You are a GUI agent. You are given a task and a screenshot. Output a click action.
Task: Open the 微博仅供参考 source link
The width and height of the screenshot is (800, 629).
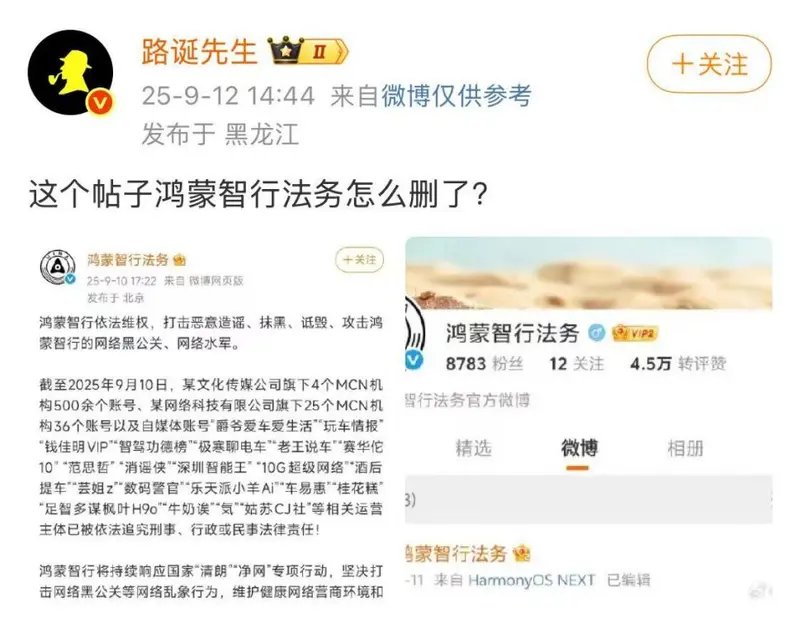click(457, 95)
